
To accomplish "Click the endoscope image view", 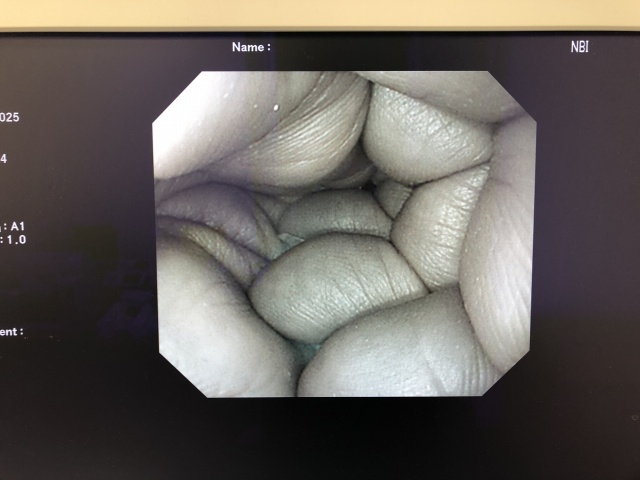I will (x=344, y=234).
